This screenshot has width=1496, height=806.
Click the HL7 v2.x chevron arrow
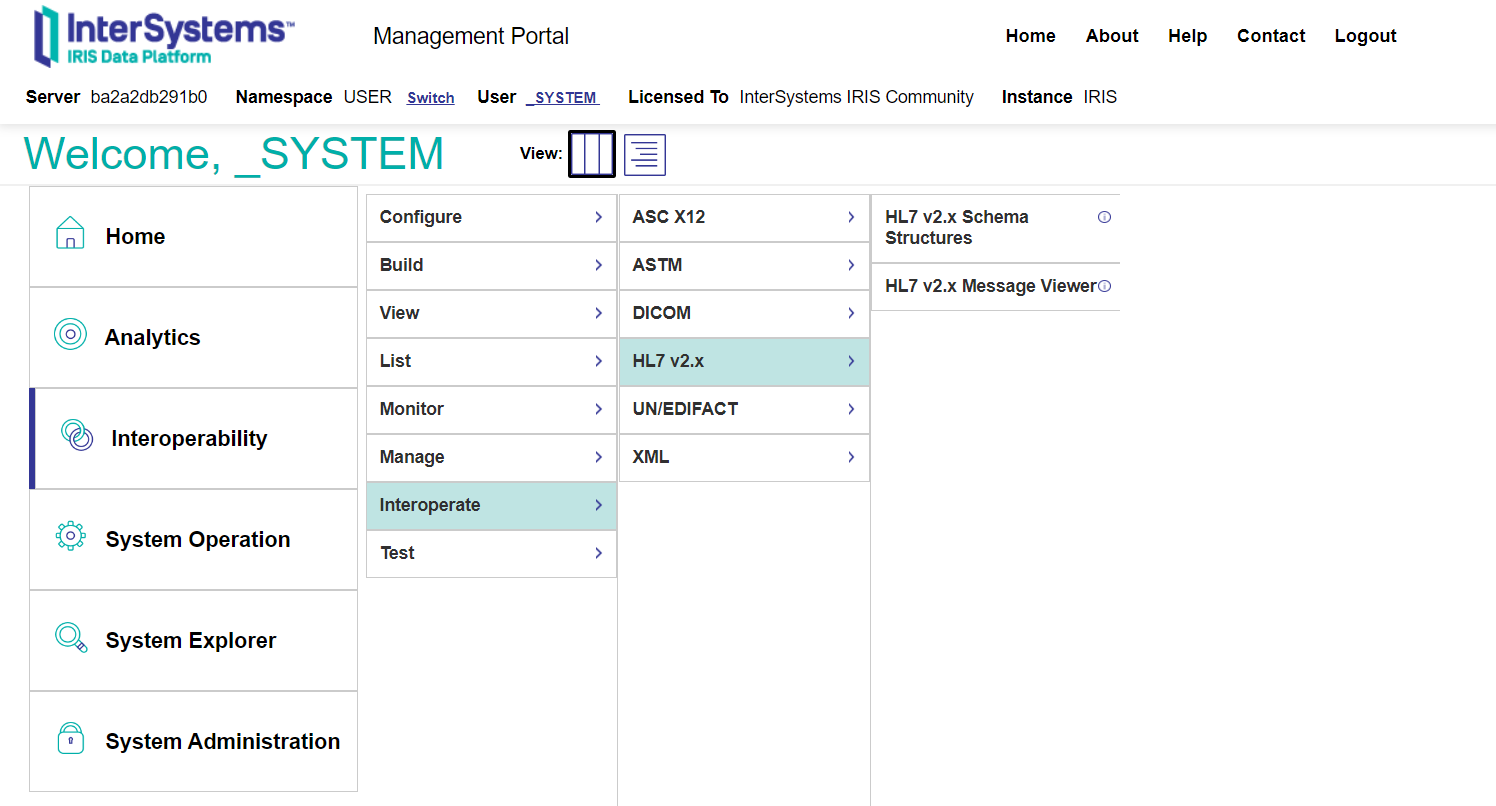click(851, 361)
